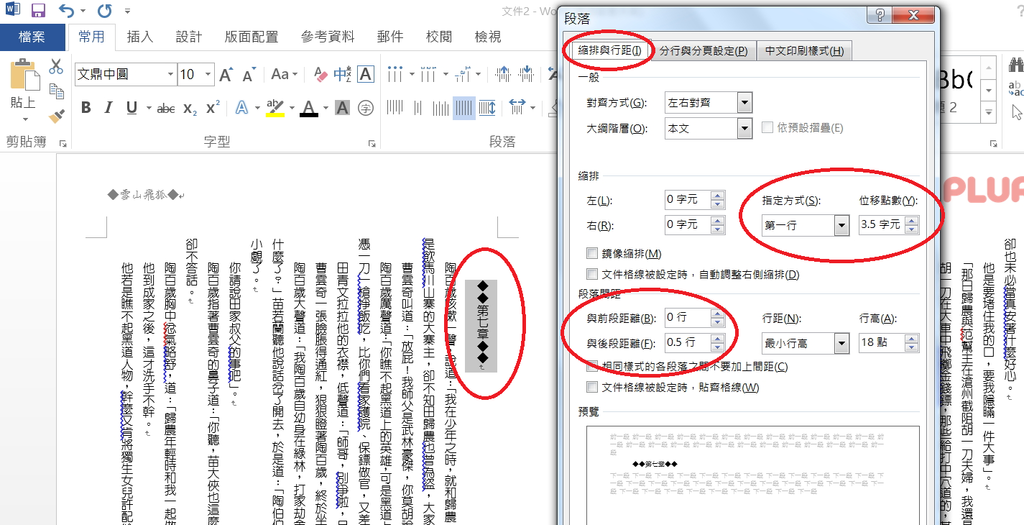Check 相同樣式的各段落之間不要加上間距(C)
Image resolution: width=1024 pixels, height=525 pixels.
592,367
